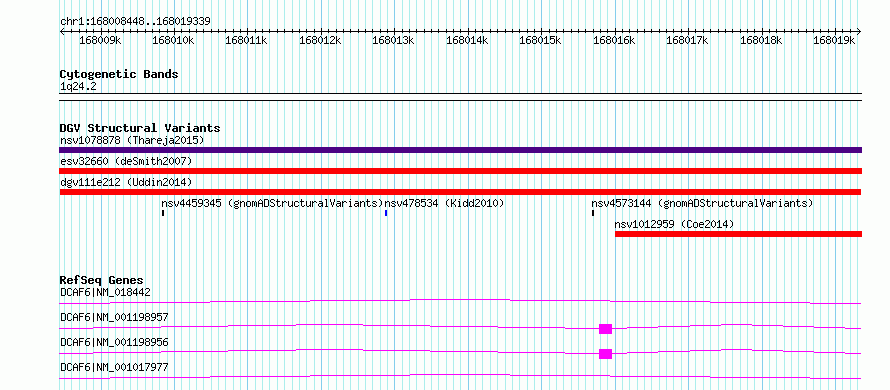Select the RefSeq Genes track title
This screenshot has height=390, width=890.
coord(102,280)
